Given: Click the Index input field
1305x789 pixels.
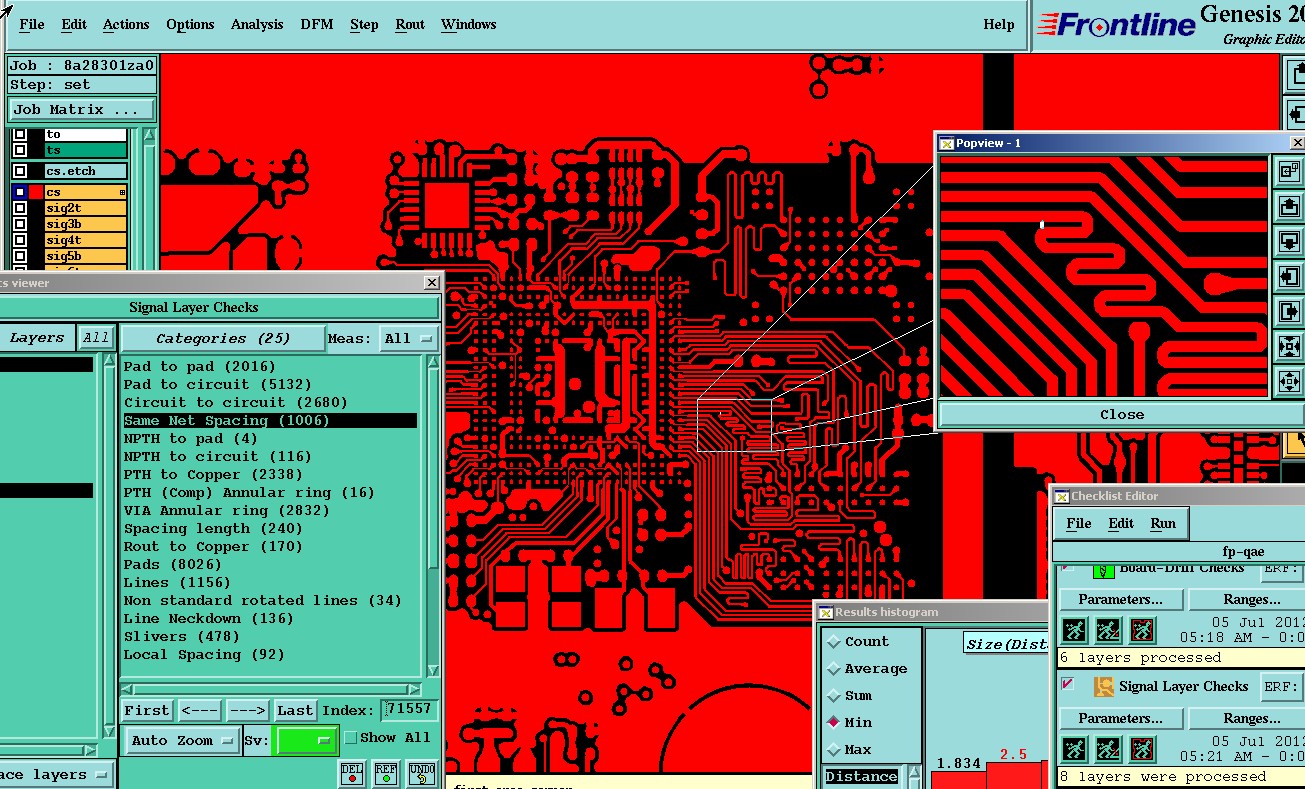Looking at the screenshot, I should tap(410, 710).
